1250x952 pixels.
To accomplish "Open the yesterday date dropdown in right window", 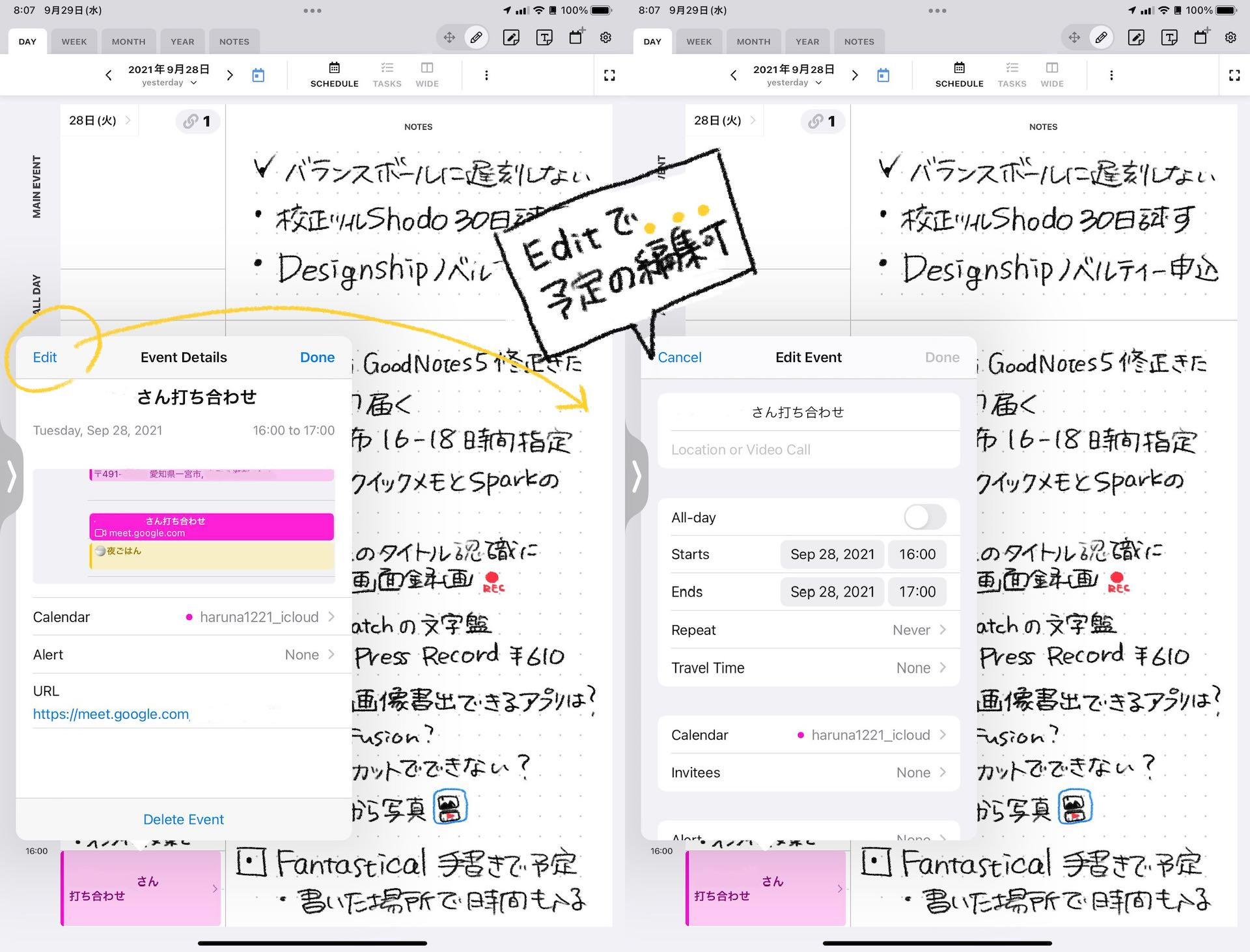I will point(794,83).
